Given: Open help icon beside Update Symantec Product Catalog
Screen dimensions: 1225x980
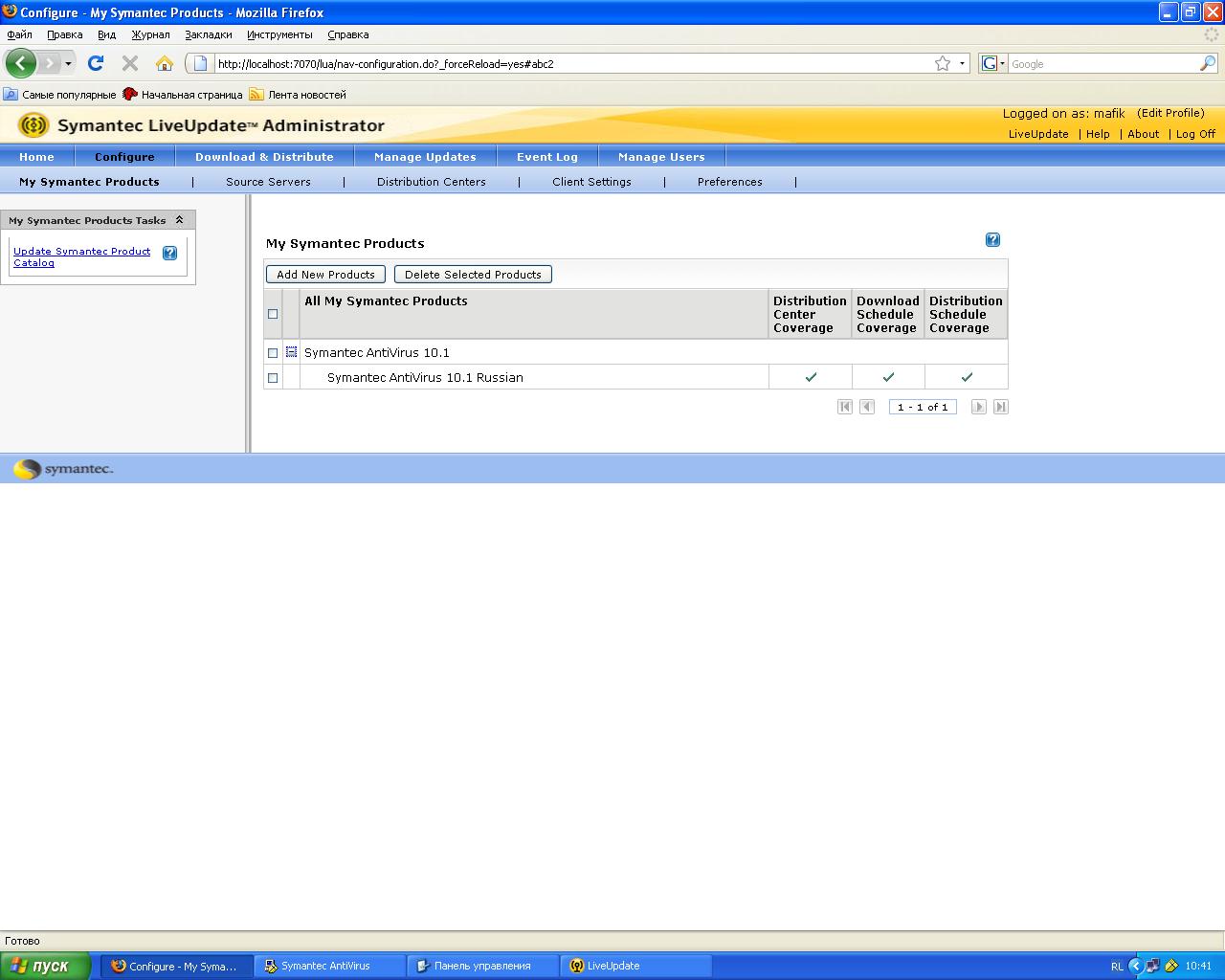Looking at the screenshot, I should tap(169, 254).
